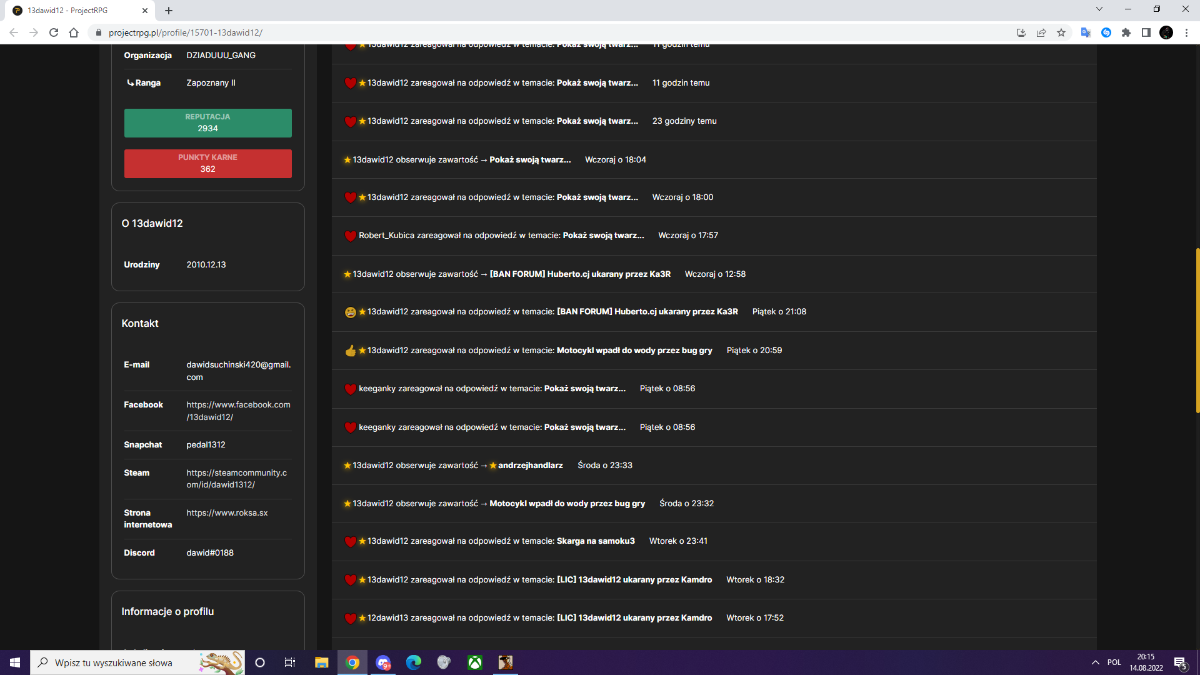
Task: Select rank text Zapoznany II
Action: click(211, 83)
